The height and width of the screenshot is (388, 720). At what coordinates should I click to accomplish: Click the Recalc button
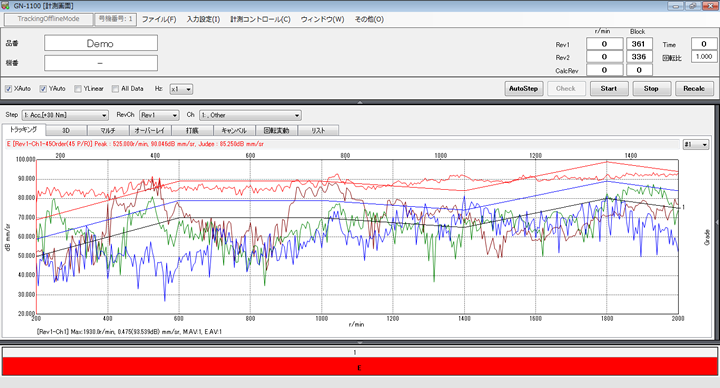tap(694, 89)
